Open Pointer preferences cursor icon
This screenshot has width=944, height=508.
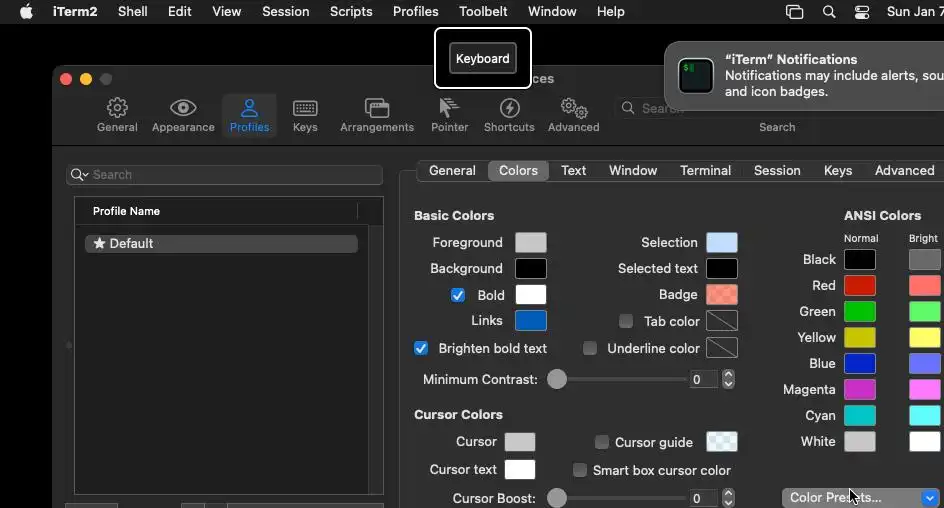pyautogui.click(x=449, y=108)
